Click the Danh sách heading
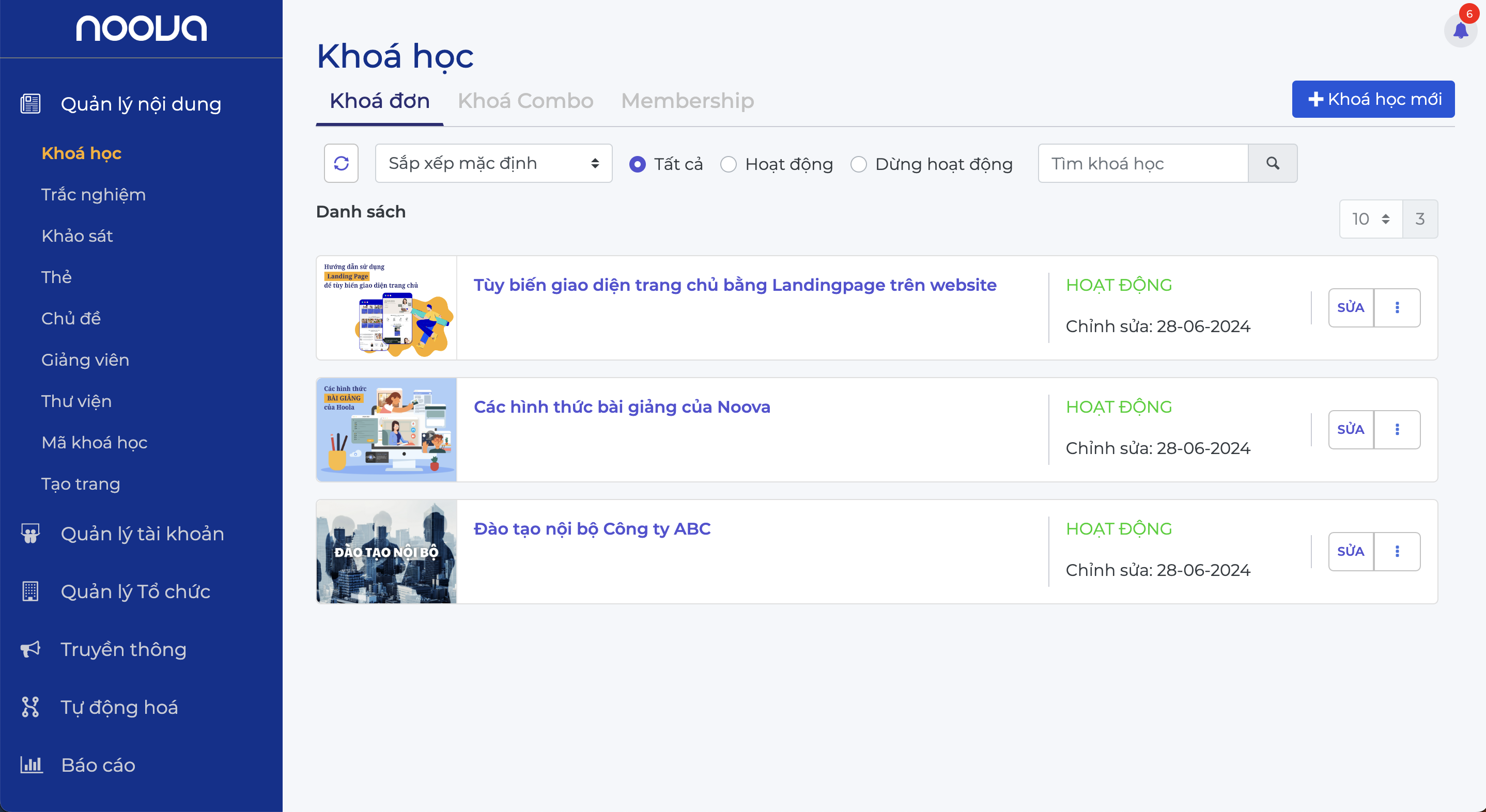Image resolution: width=1486 pixels, height=812 pixels. point(361,212)
